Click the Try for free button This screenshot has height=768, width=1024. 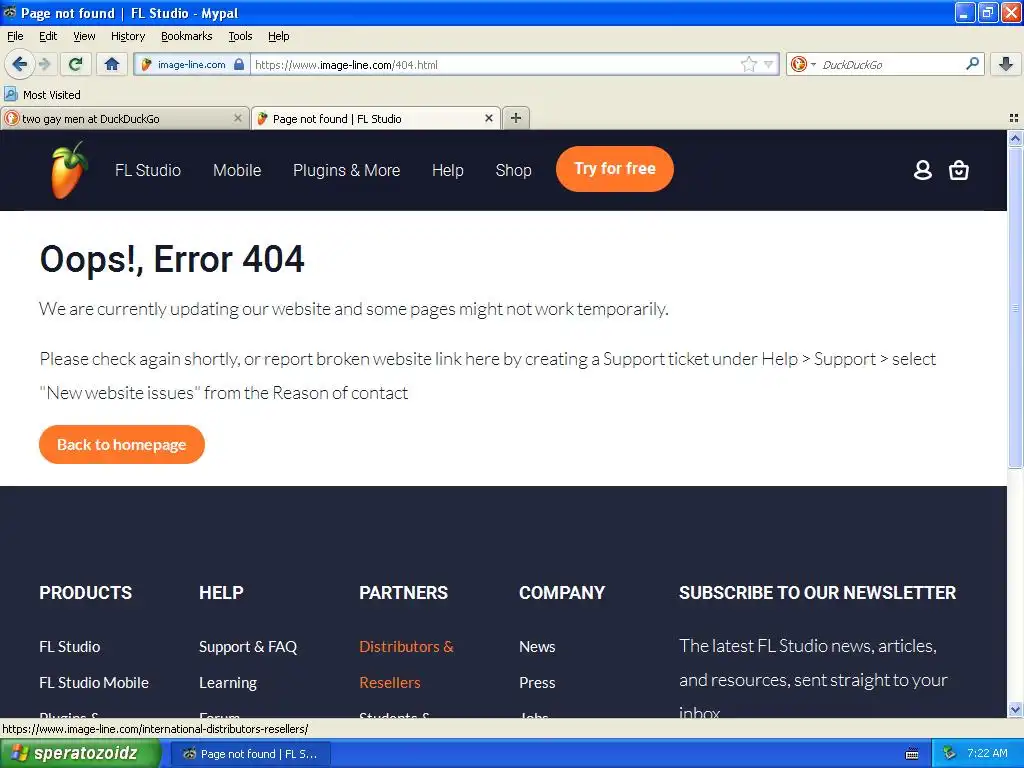coord(615,168)
